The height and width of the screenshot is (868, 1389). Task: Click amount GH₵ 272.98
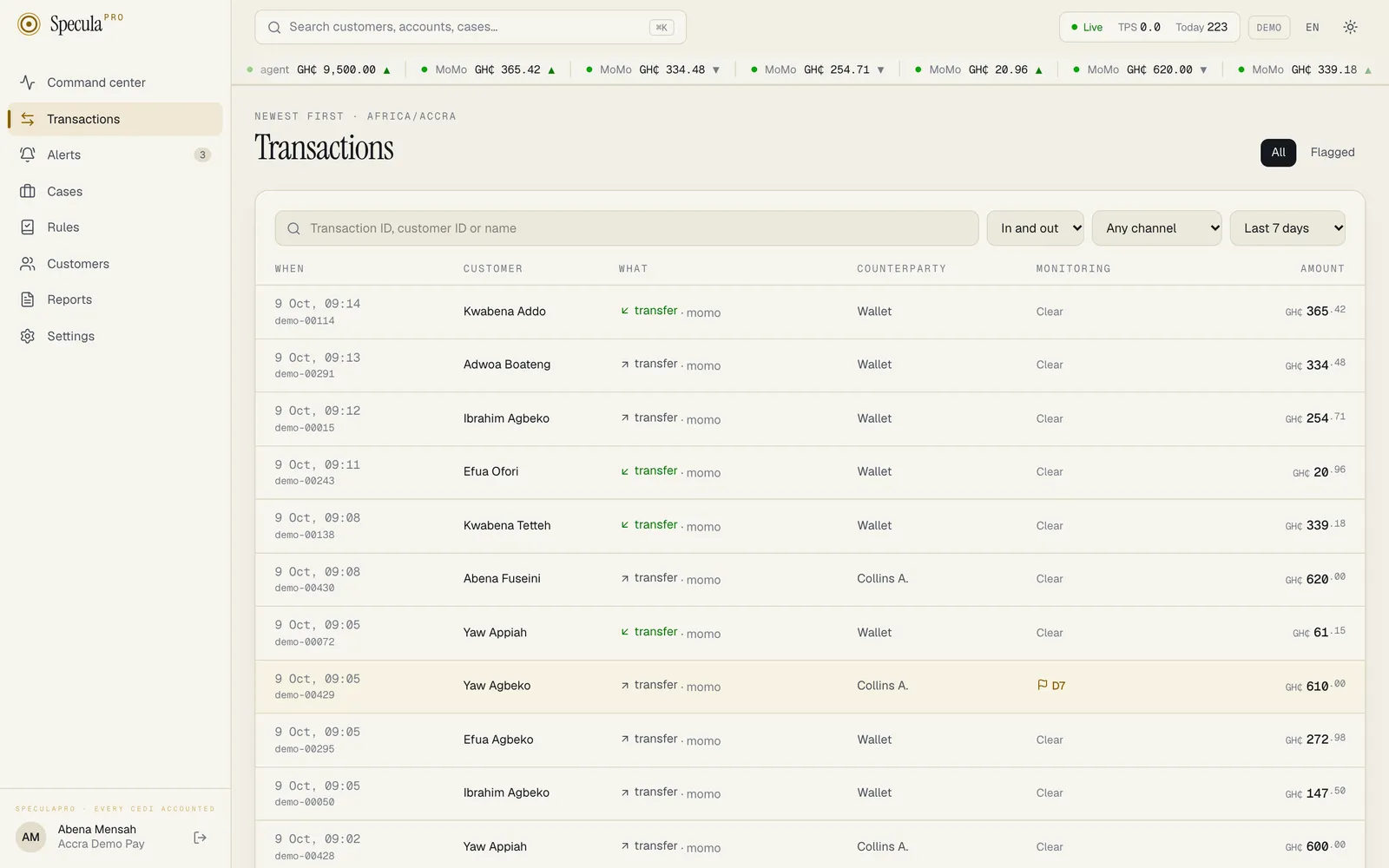point(1315,740)
